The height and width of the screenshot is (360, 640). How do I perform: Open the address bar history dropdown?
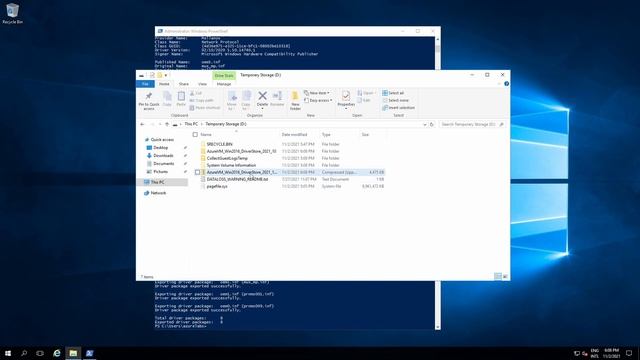pos(425,124)
